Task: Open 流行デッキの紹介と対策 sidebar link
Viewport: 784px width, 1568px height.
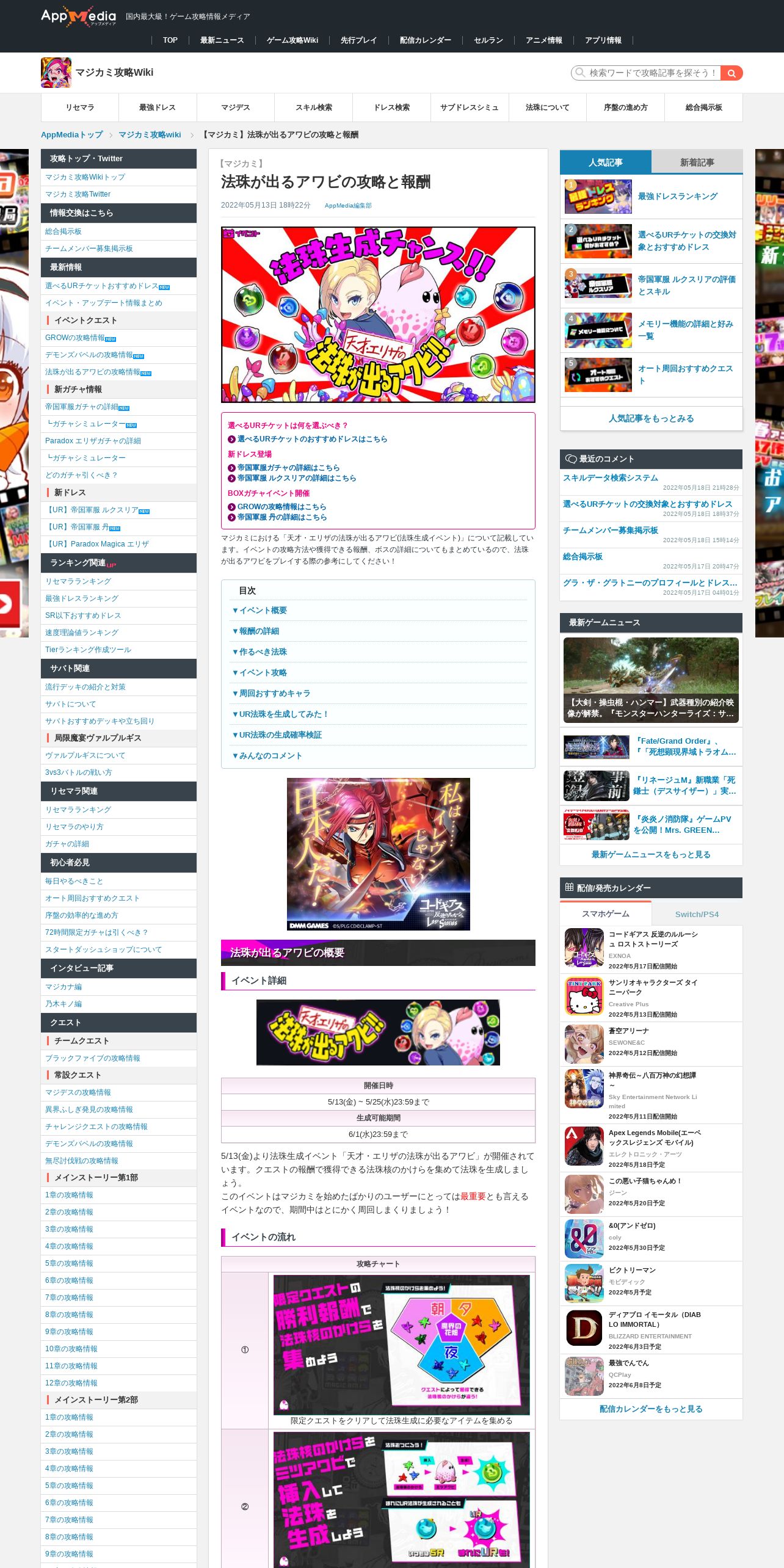Action: [x=85, y=687]
